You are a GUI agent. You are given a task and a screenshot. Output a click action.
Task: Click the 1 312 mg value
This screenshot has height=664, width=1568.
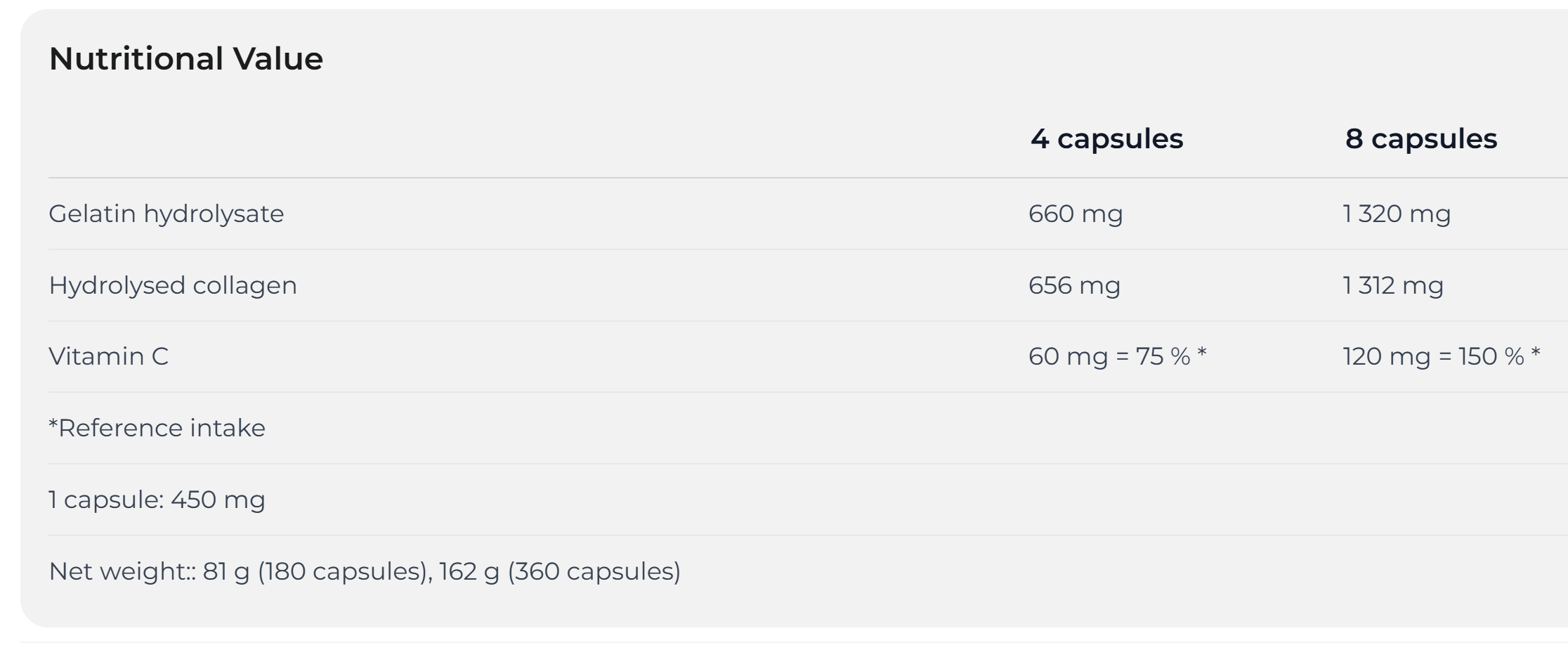coord(1393,285)
